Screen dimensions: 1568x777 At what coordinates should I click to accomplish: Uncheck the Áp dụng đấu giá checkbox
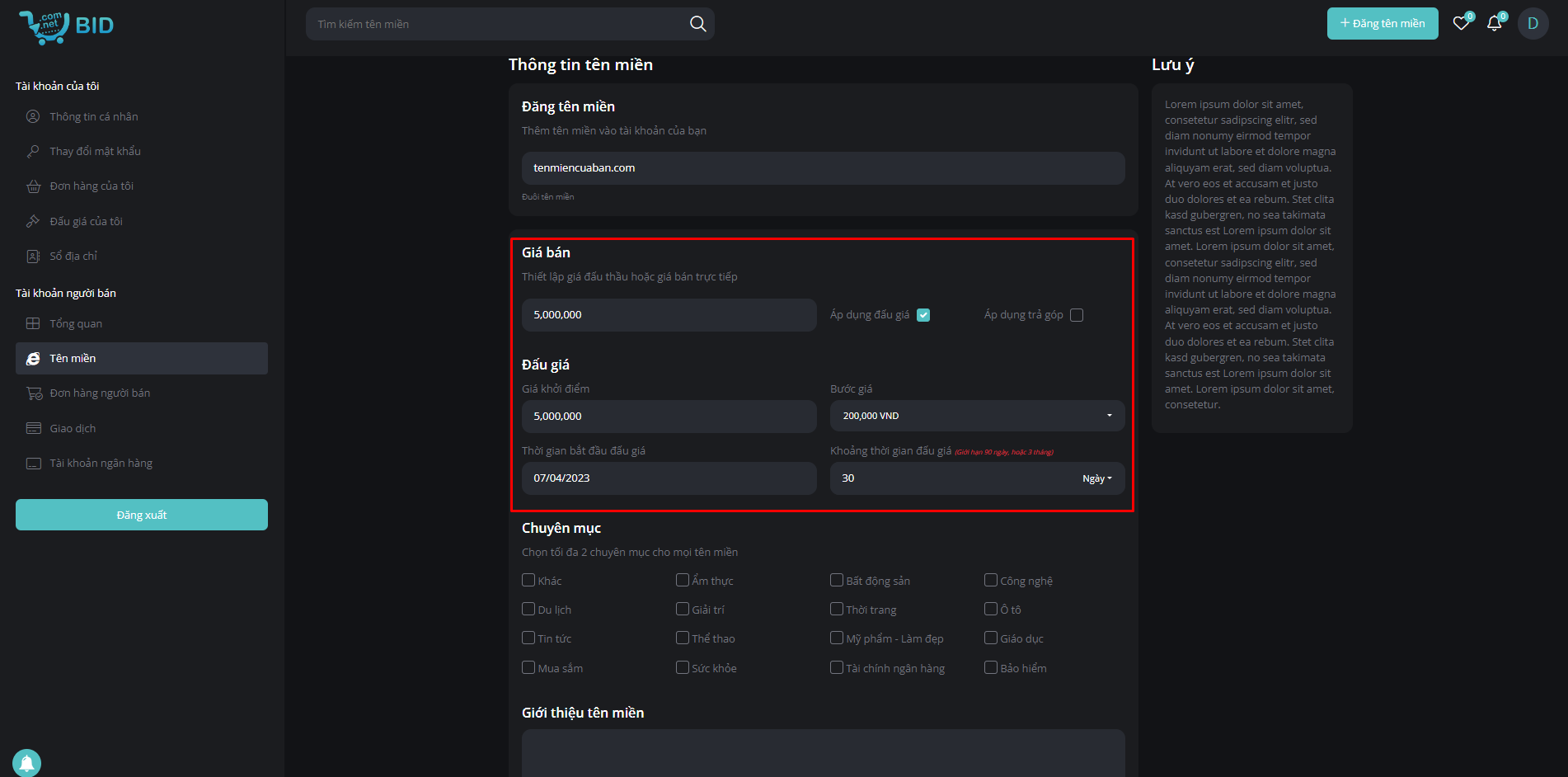tap(923, 315)
